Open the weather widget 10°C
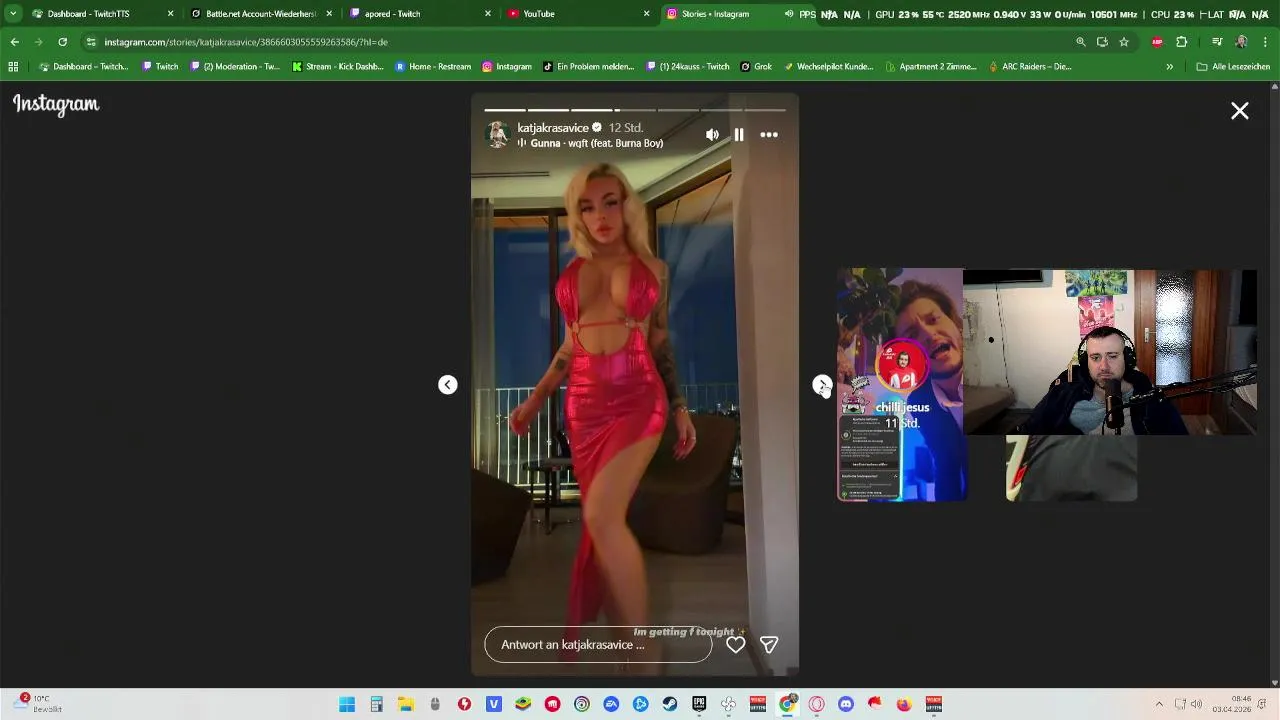This screenshot has width=1280, height=720. click(x=38, y=704)
